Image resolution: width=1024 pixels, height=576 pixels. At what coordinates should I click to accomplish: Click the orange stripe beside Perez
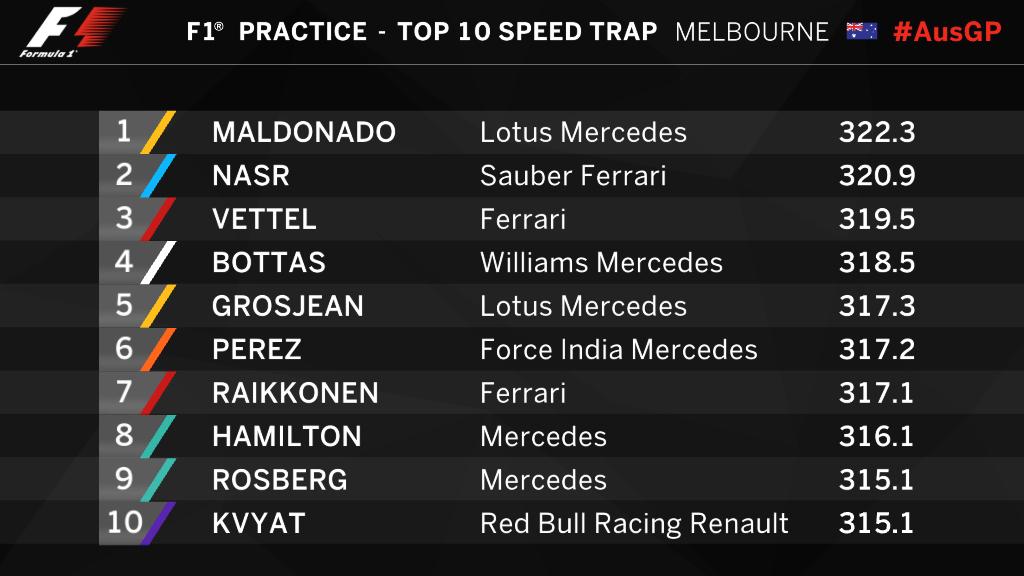click(158, 349)
